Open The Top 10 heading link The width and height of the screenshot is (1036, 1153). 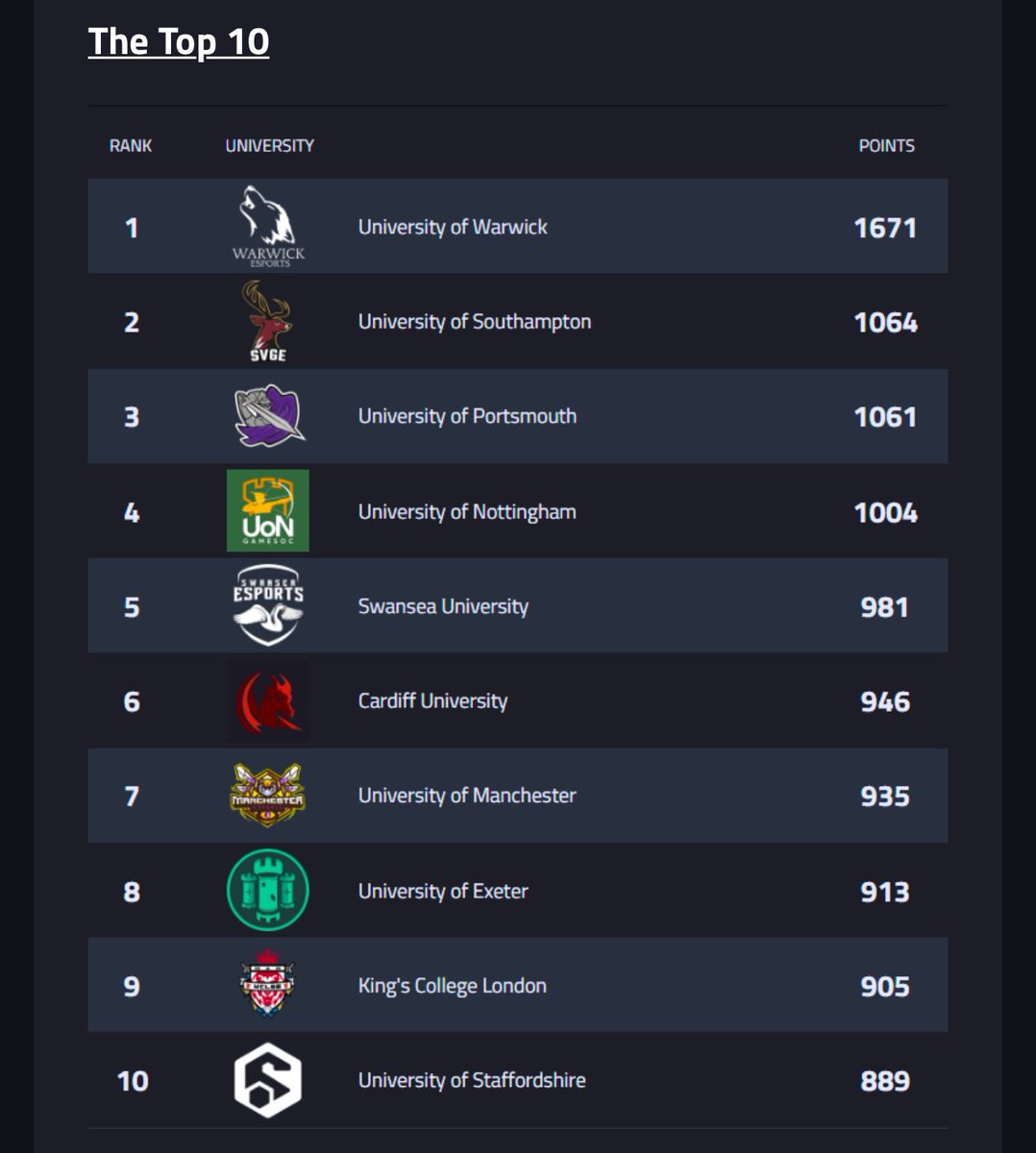pyautogui.click(x=179, y=42)
